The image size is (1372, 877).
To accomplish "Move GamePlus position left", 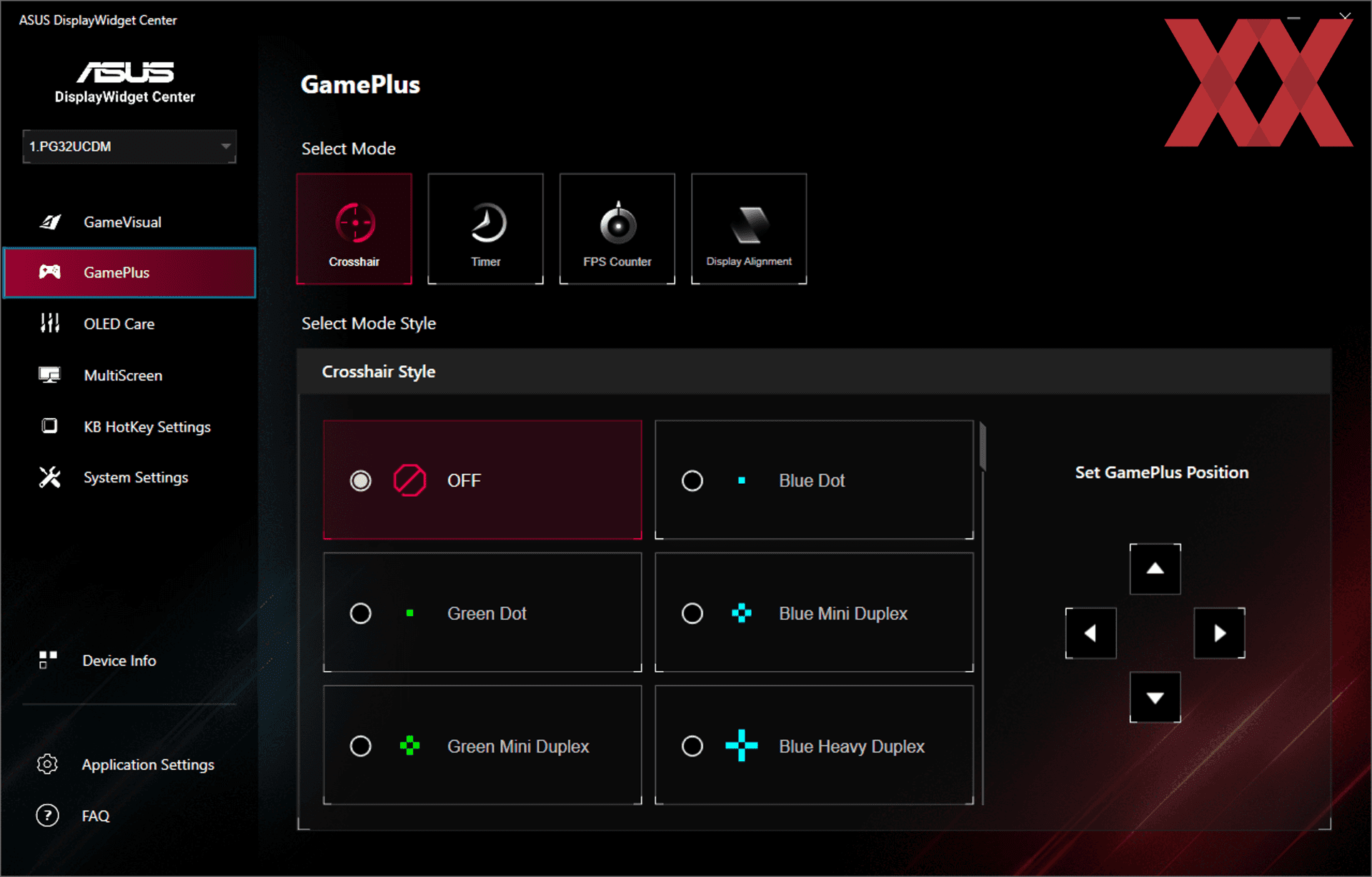I will click(x=1090, y=633).
